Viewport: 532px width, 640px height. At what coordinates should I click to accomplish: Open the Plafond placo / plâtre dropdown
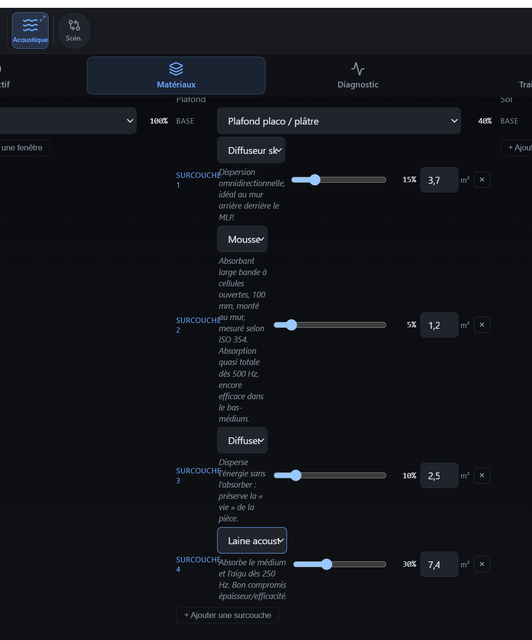click(x=339, y=121)
